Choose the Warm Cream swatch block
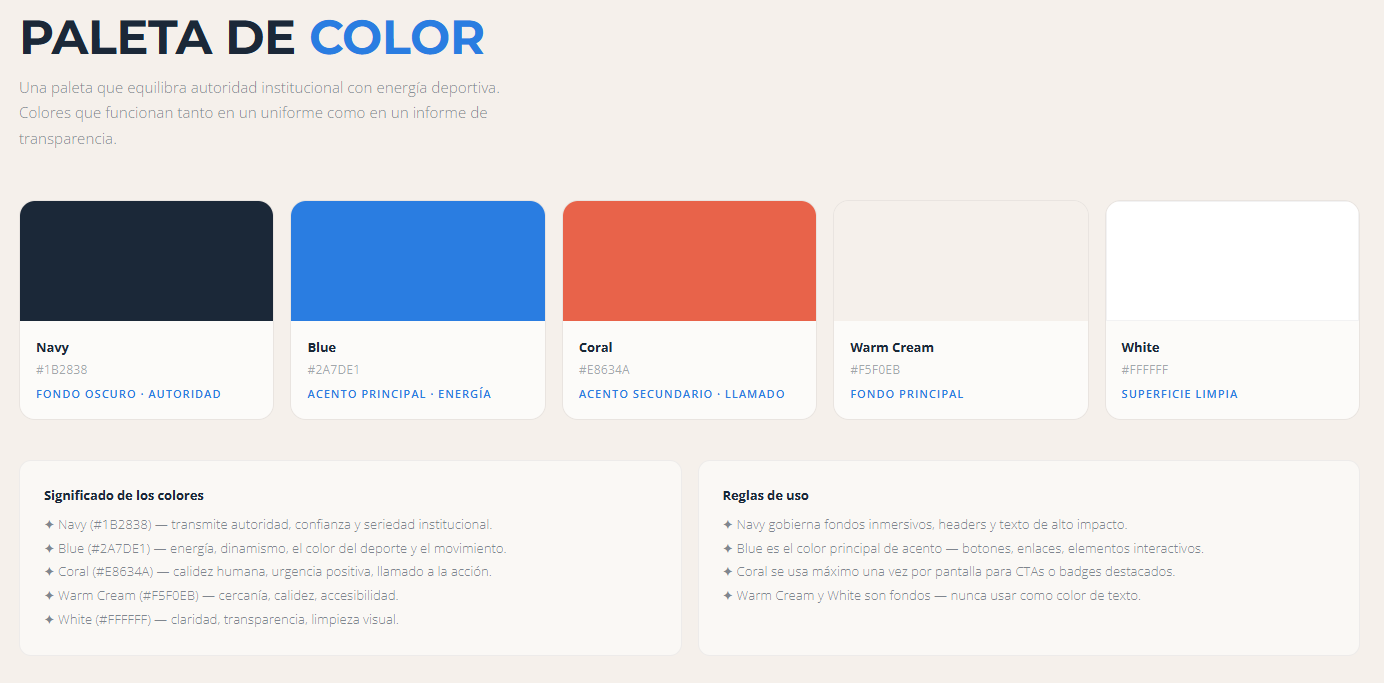Viewport: 1384px width, 683px height. [961, 261]
